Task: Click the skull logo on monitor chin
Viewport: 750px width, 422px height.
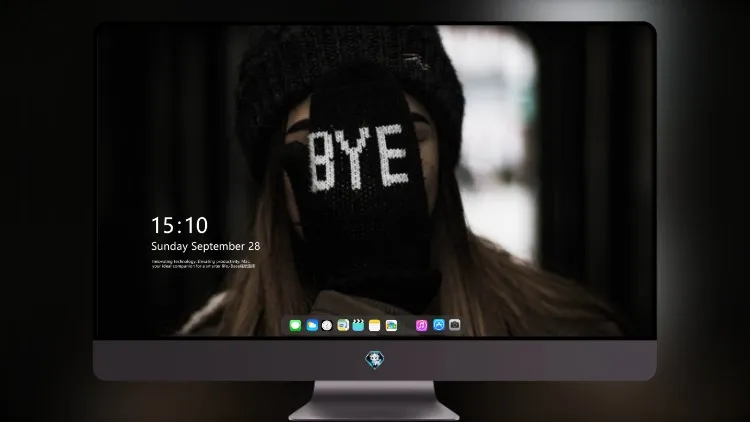Action: coord(375,360)
